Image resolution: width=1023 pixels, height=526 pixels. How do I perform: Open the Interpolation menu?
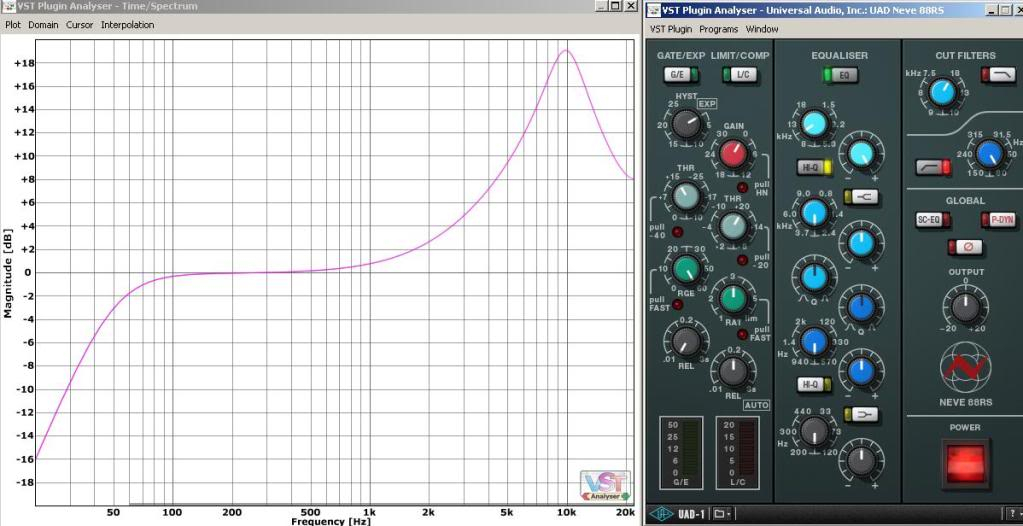pos(127,24)
